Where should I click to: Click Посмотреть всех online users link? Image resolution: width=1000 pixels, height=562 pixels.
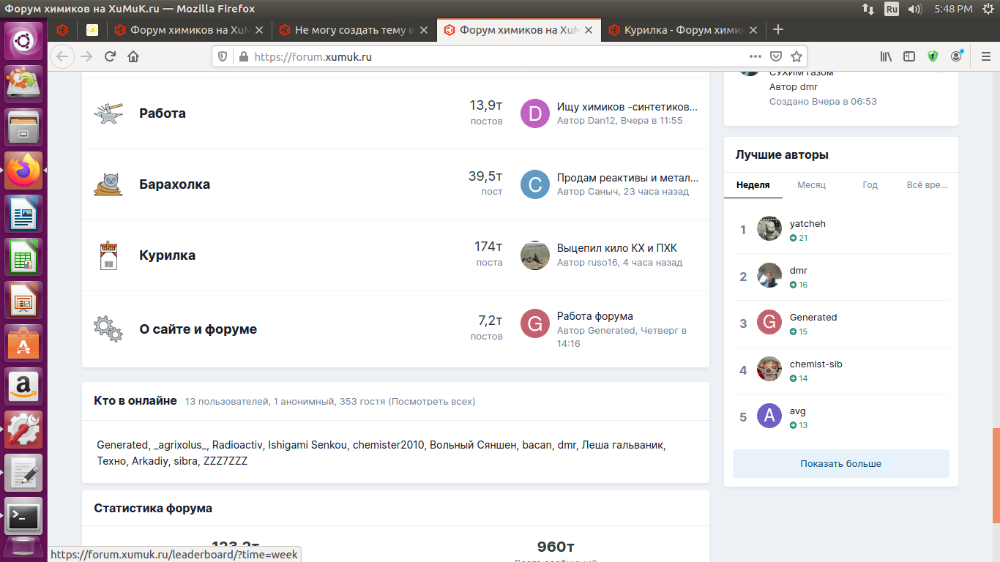coord(432,402)
